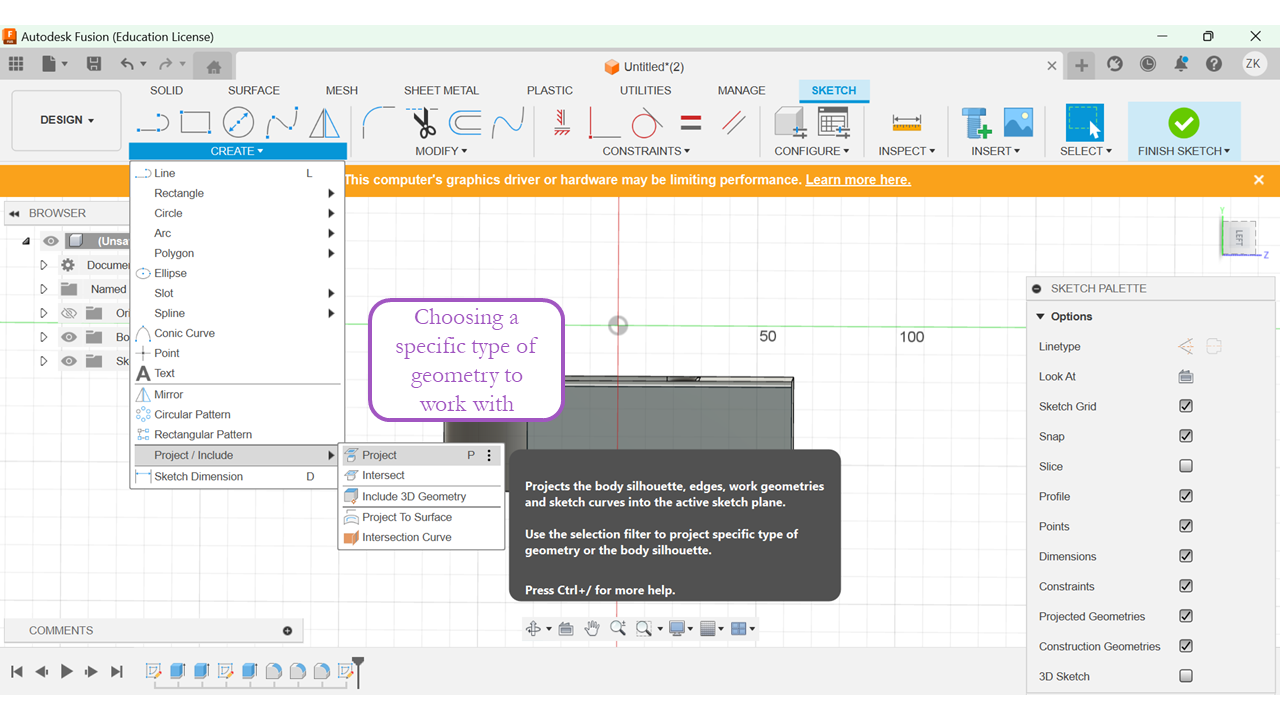Select the Rectangle tool icon in toolbar

195,123
